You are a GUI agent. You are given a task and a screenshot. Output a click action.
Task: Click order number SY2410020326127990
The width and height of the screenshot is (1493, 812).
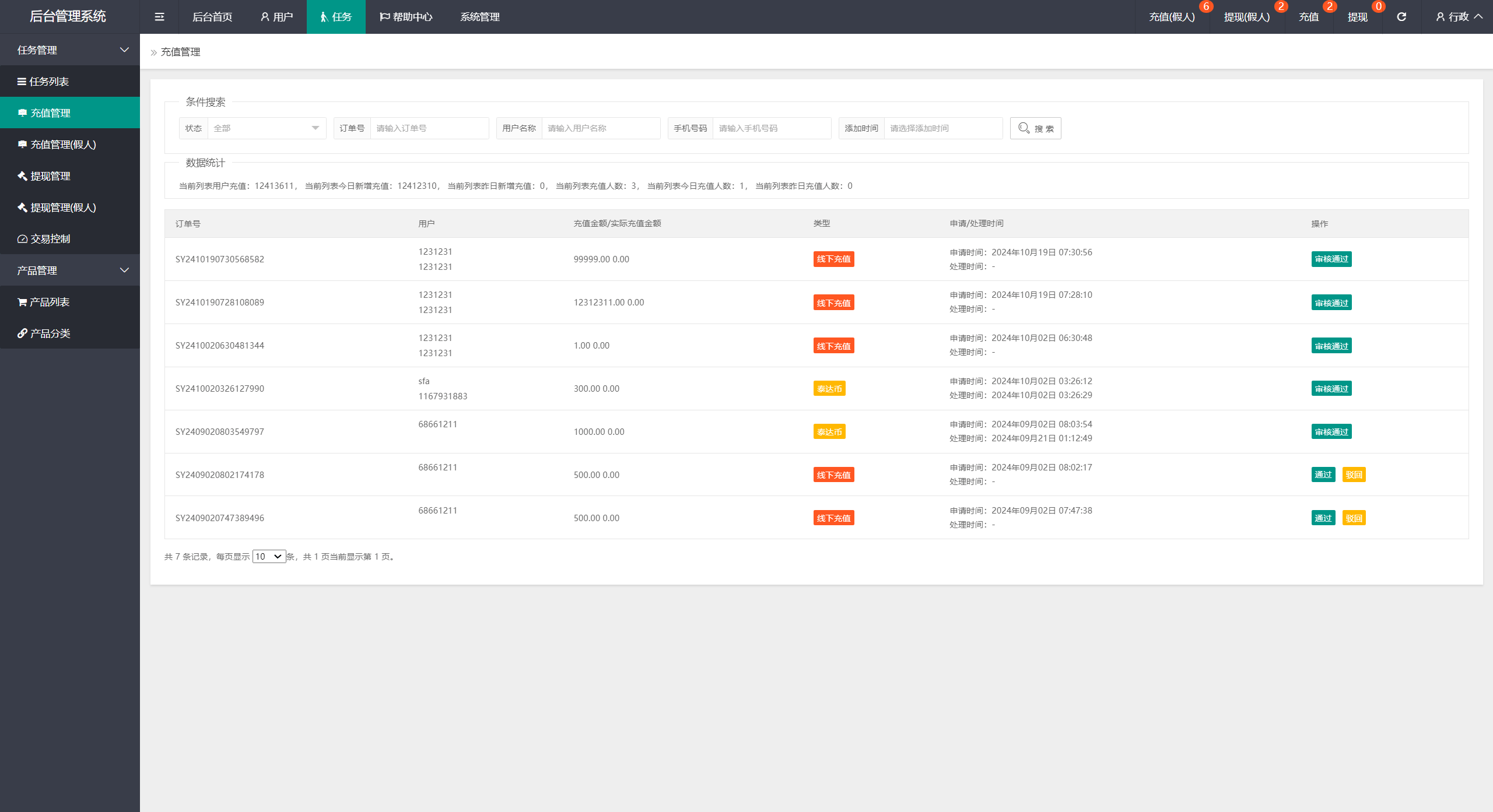(220, 389)
